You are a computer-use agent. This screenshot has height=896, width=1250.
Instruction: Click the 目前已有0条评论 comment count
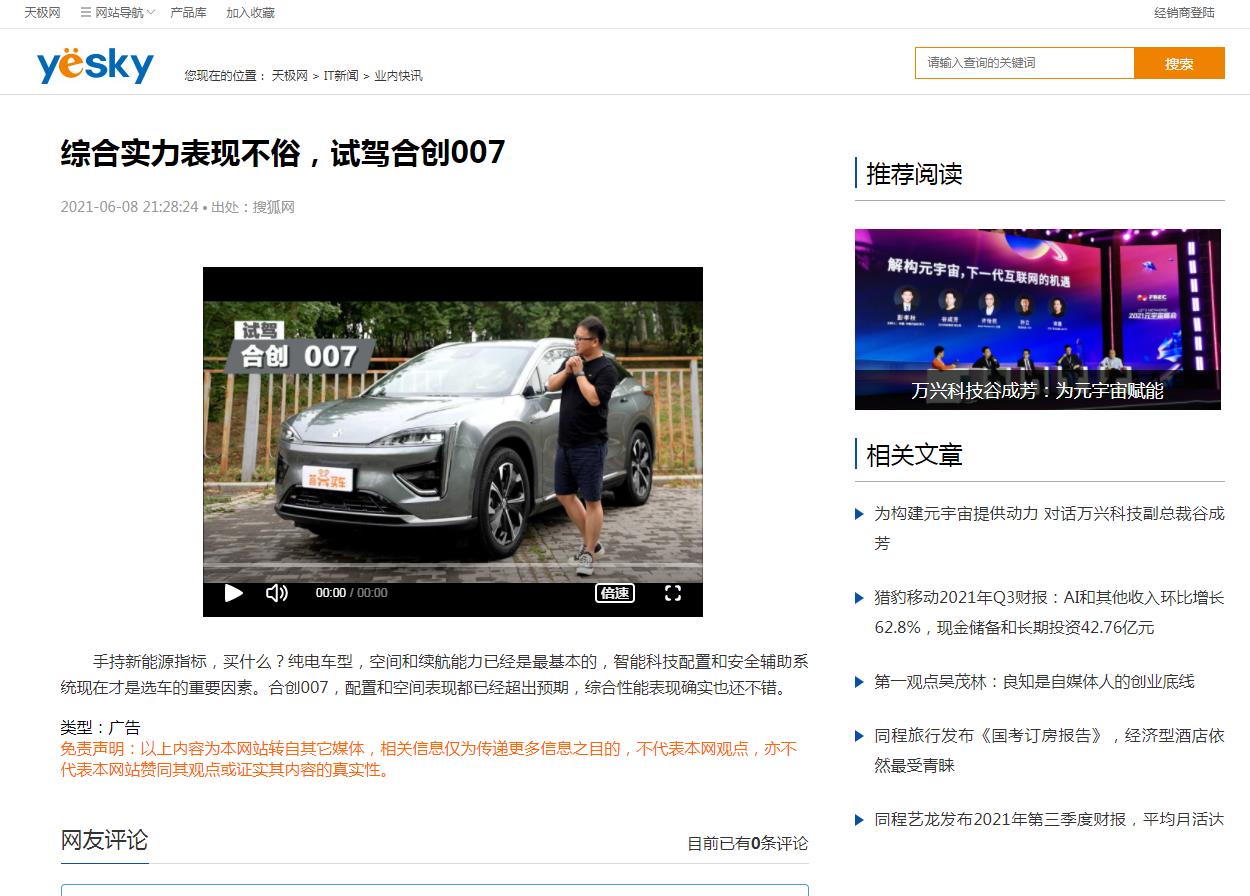(747, 843)
